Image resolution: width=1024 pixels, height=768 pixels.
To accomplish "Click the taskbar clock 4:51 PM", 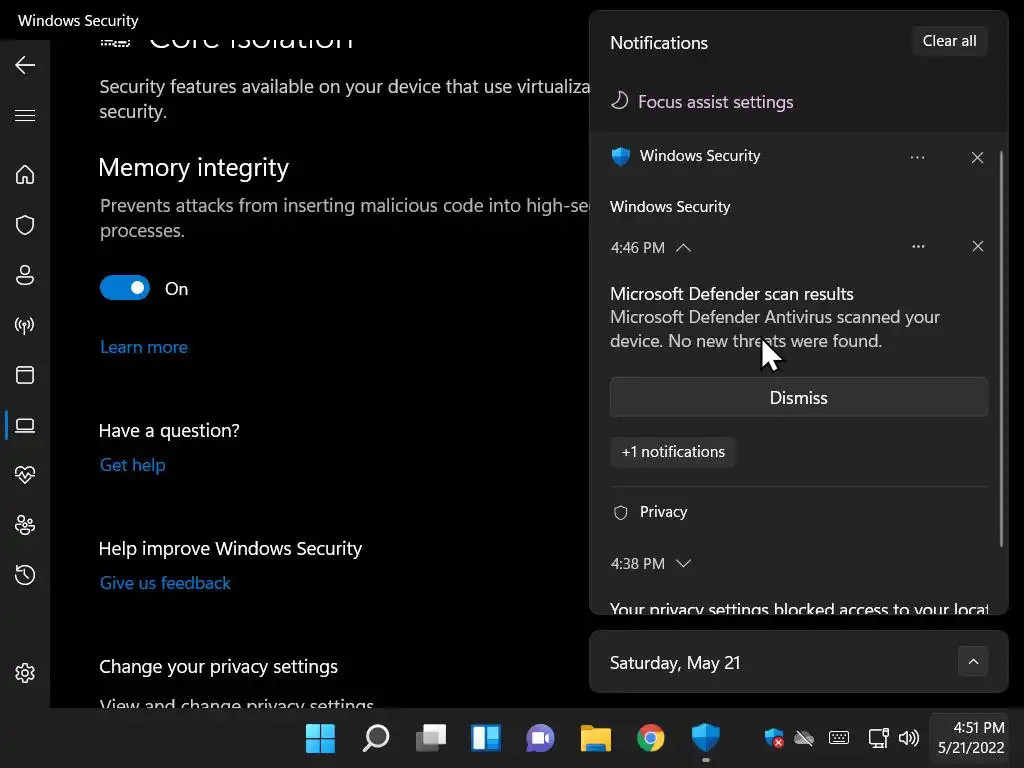I will [x=971, y=737].
